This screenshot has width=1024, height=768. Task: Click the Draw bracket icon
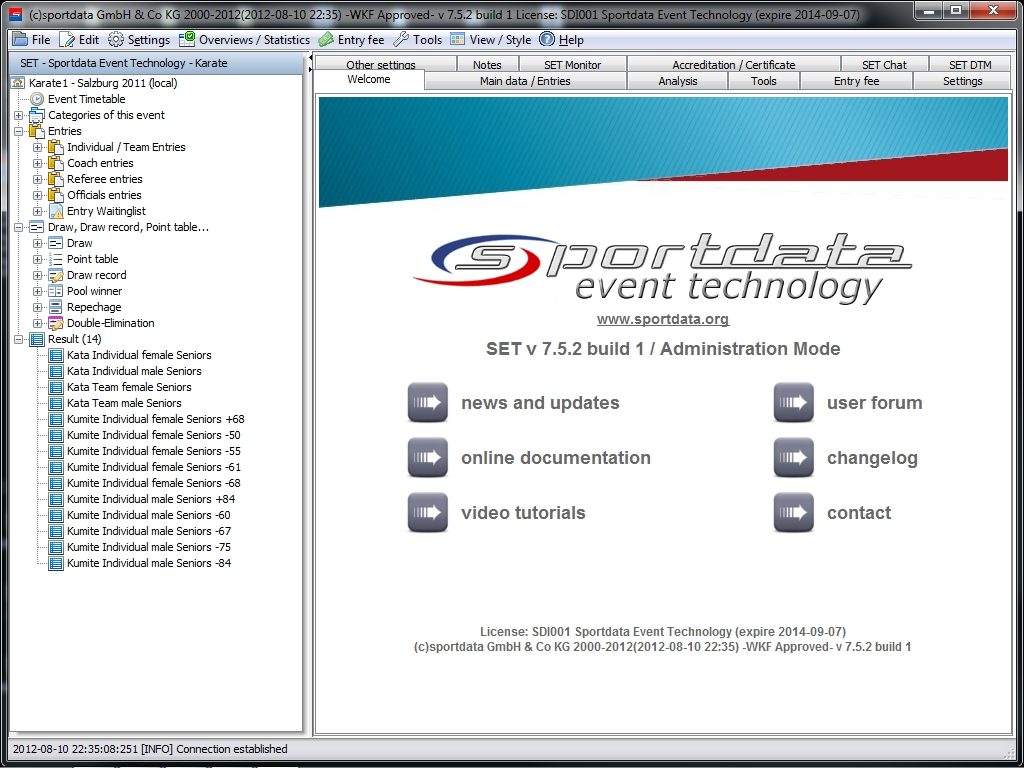tap(56, 243)
